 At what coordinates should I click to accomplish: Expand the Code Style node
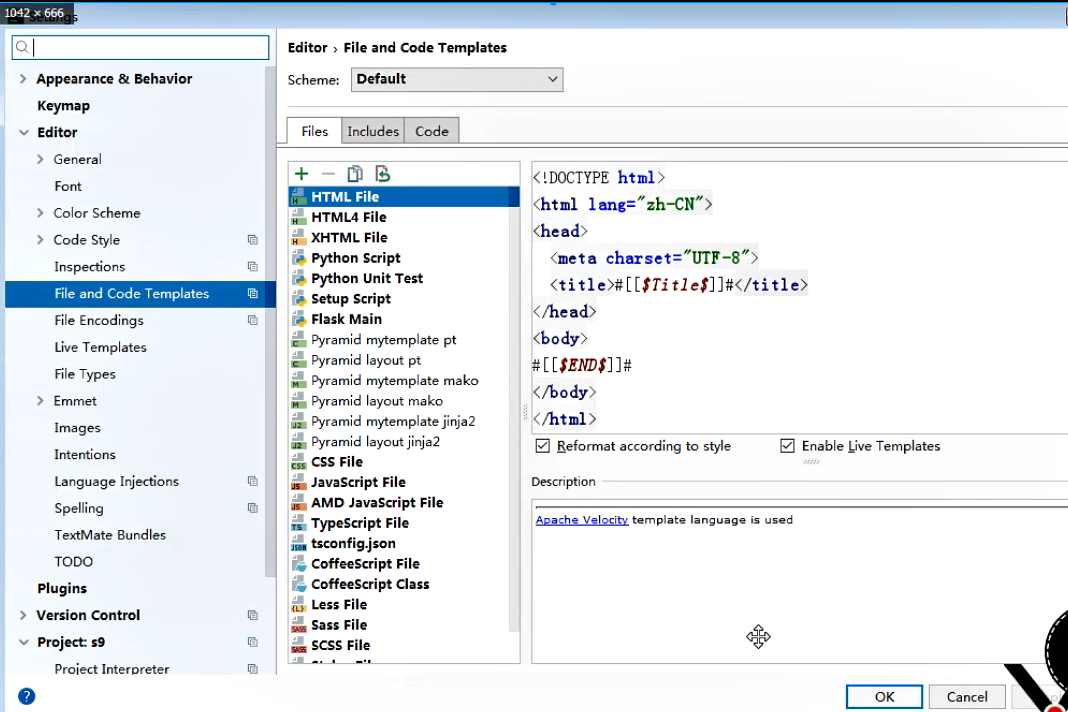tap(40, 240)
